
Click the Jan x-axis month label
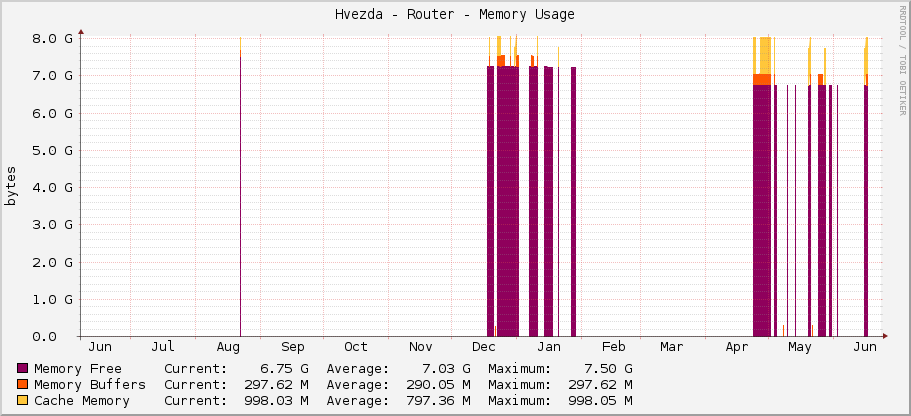(548, 347)
